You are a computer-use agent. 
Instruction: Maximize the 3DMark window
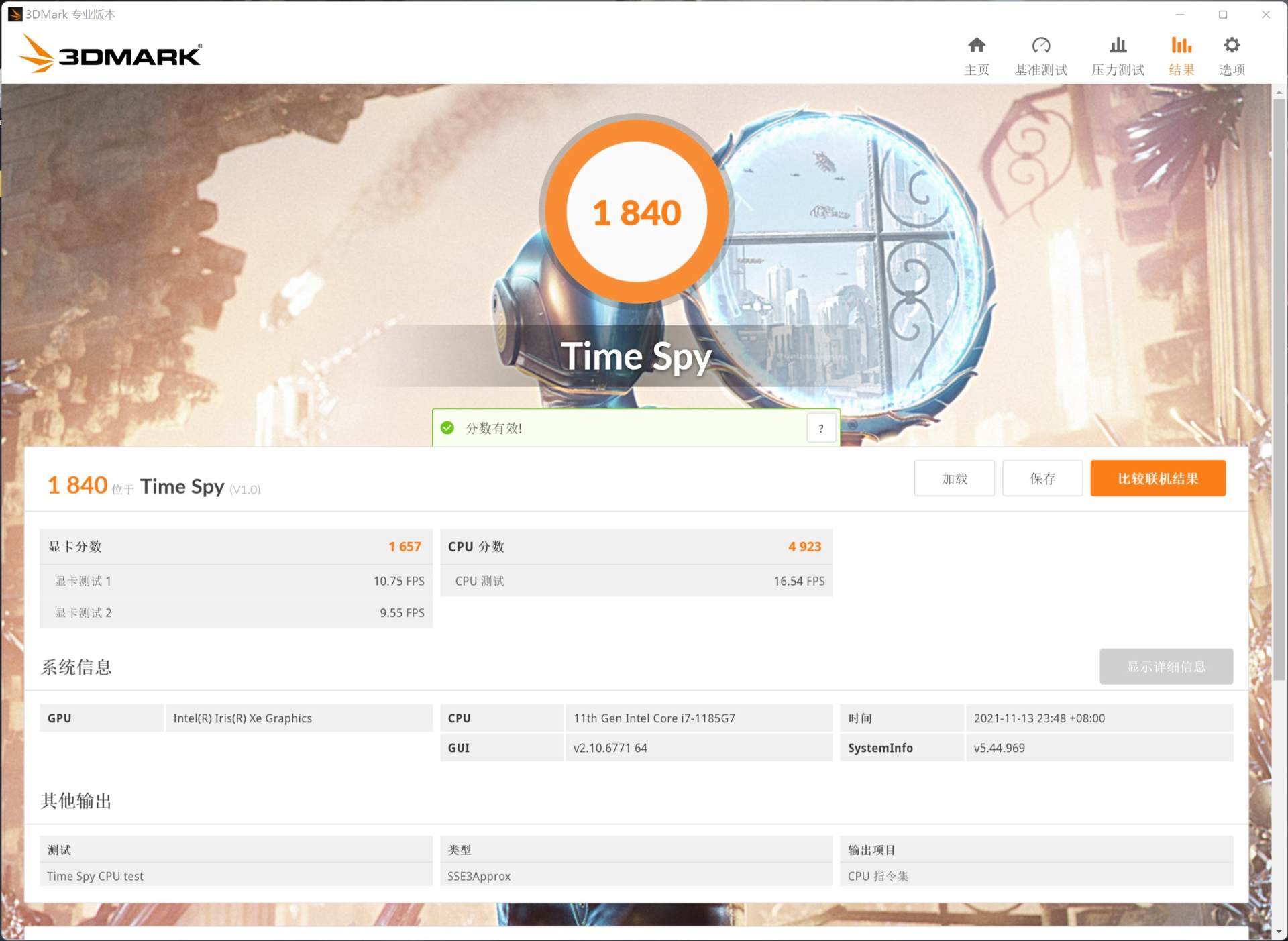tap(1223, 15)
